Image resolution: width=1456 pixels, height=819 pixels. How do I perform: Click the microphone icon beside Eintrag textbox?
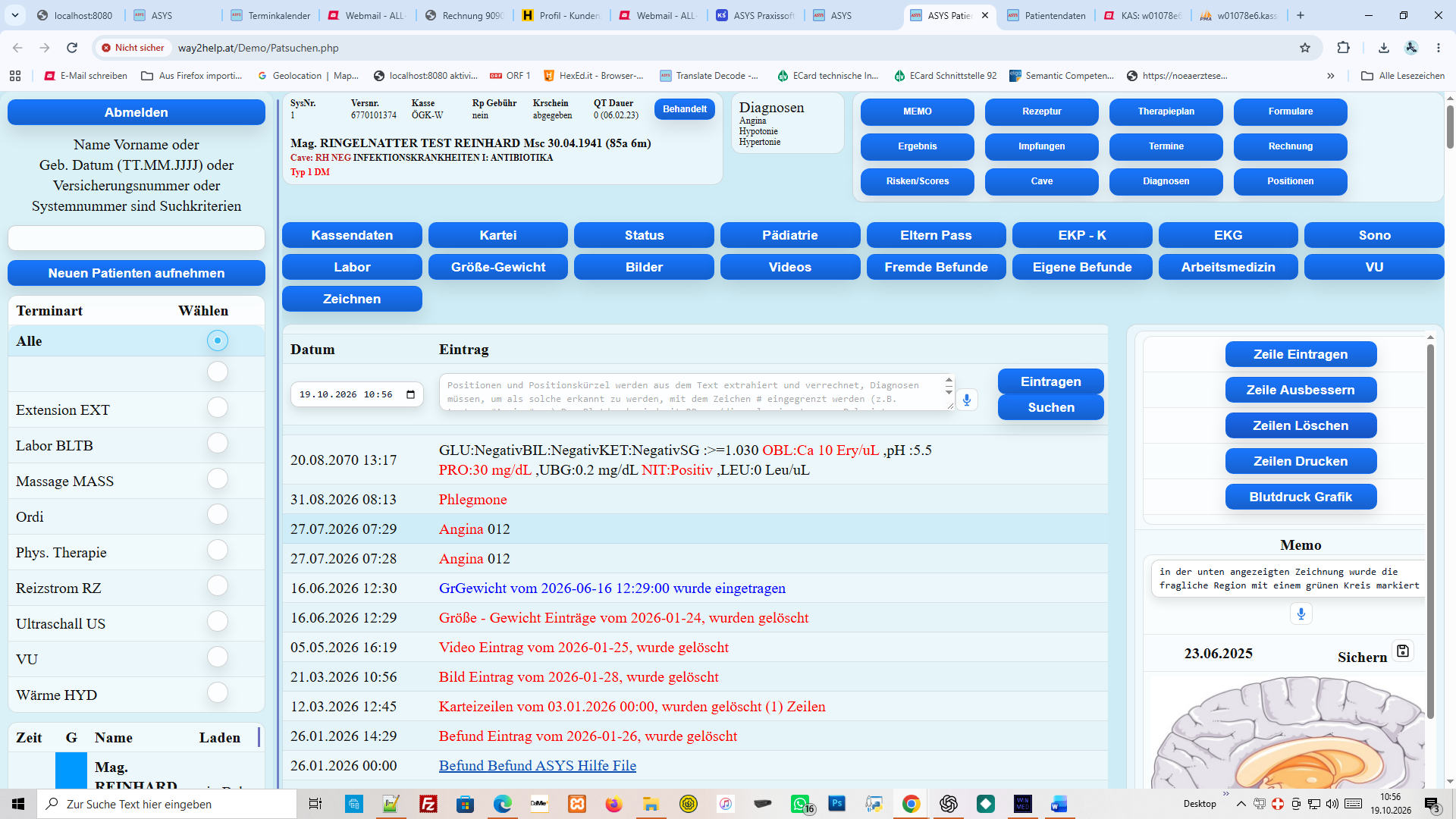coord(967,400)
